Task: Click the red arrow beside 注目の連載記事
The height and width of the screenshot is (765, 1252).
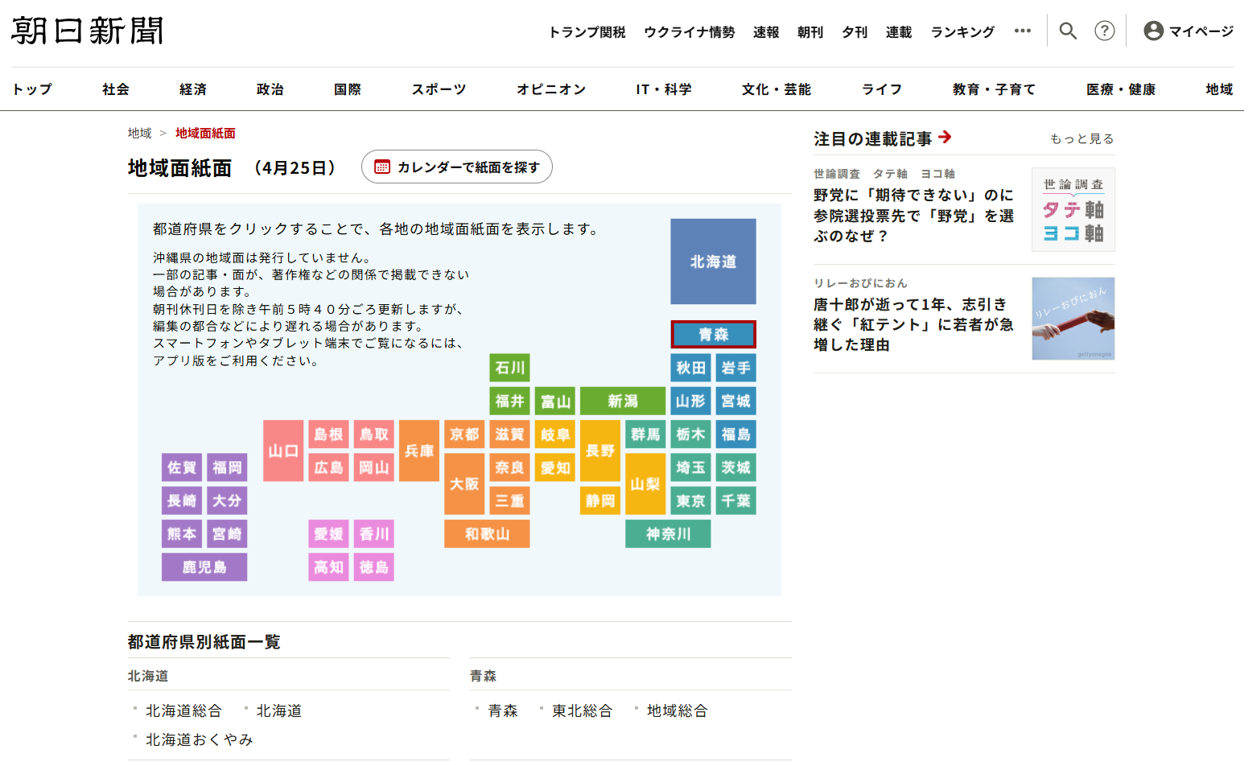Action: point(951,138)
